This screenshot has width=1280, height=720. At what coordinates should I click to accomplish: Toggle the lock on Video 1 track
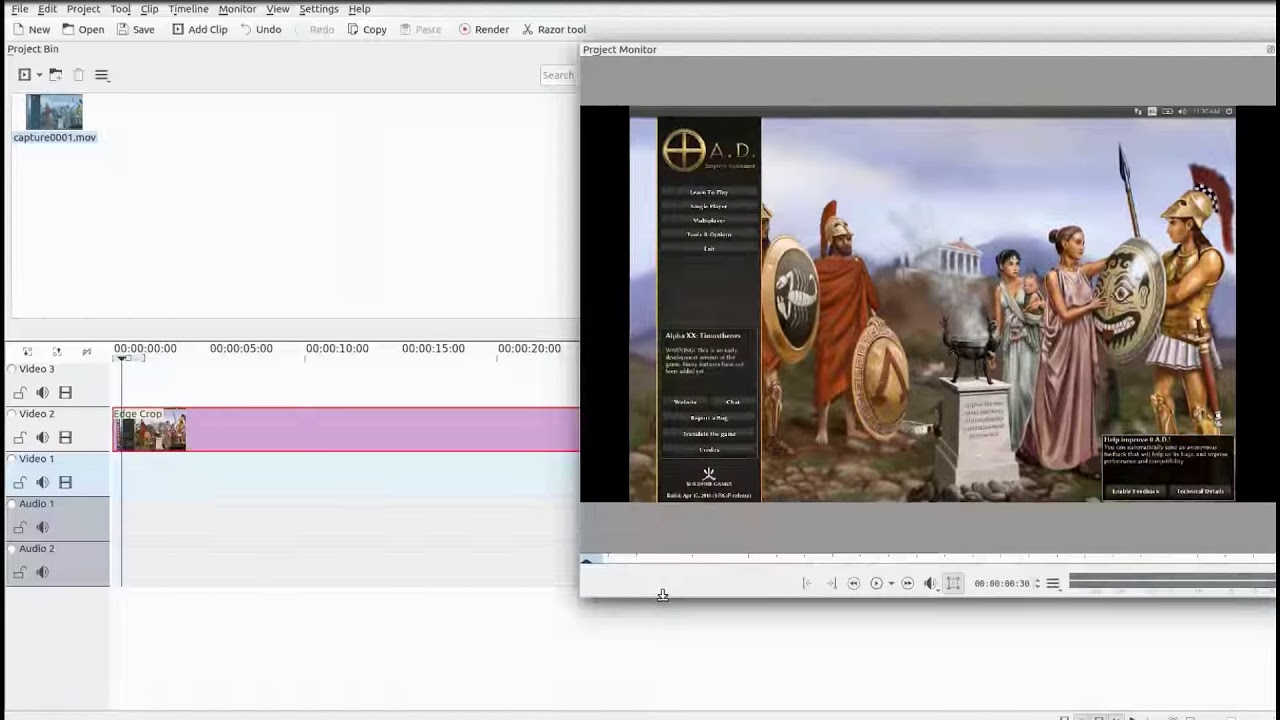click(20, 483)
